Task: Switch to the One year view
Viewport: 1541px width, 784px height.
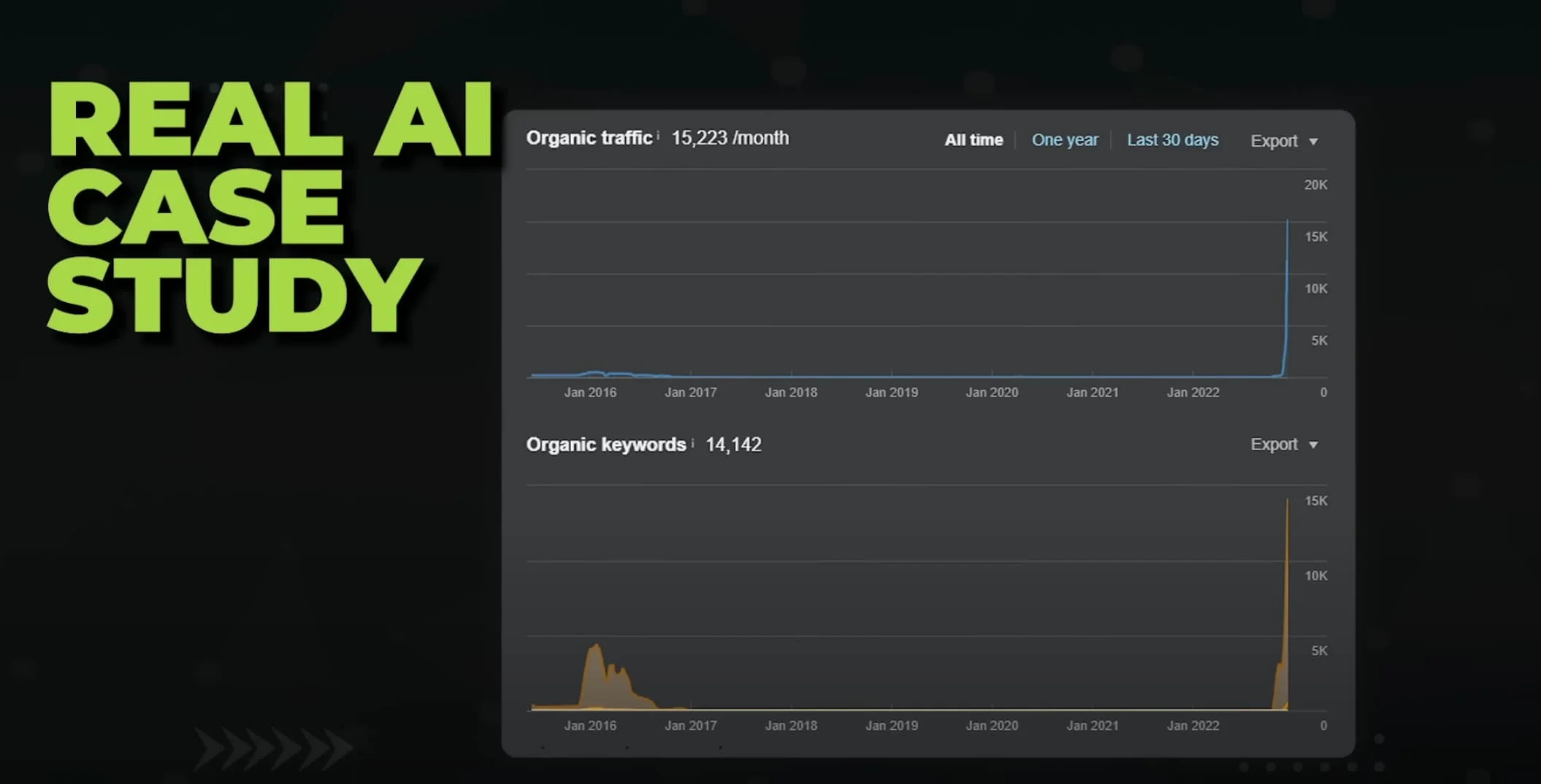Action: click(1065, 140)
